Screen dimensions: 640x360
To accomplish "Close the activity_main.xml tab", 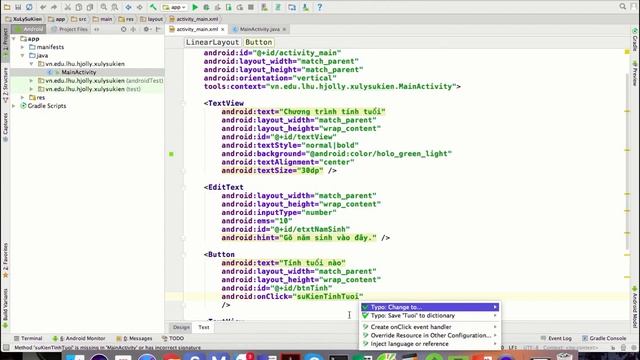I will 223,29.
